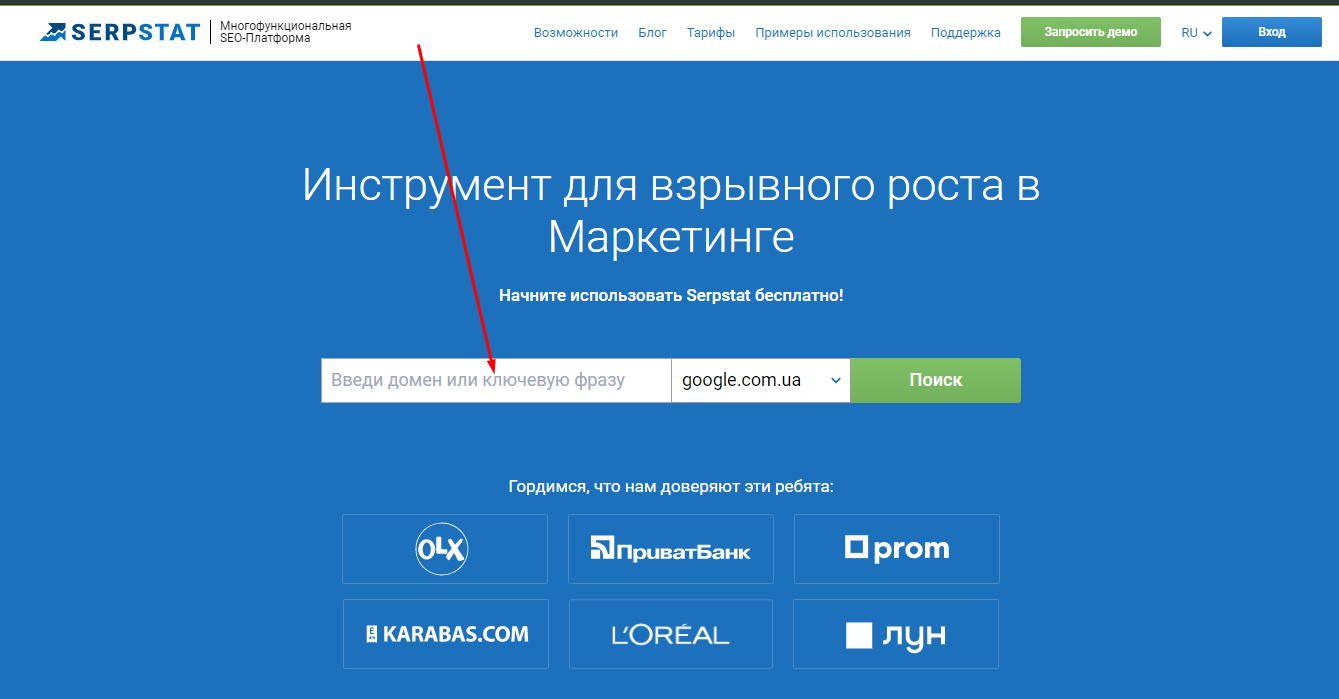
Task: Click the heading Инструмент для взрывного роста
Action: pyautogui.click(x=671, y=211)
